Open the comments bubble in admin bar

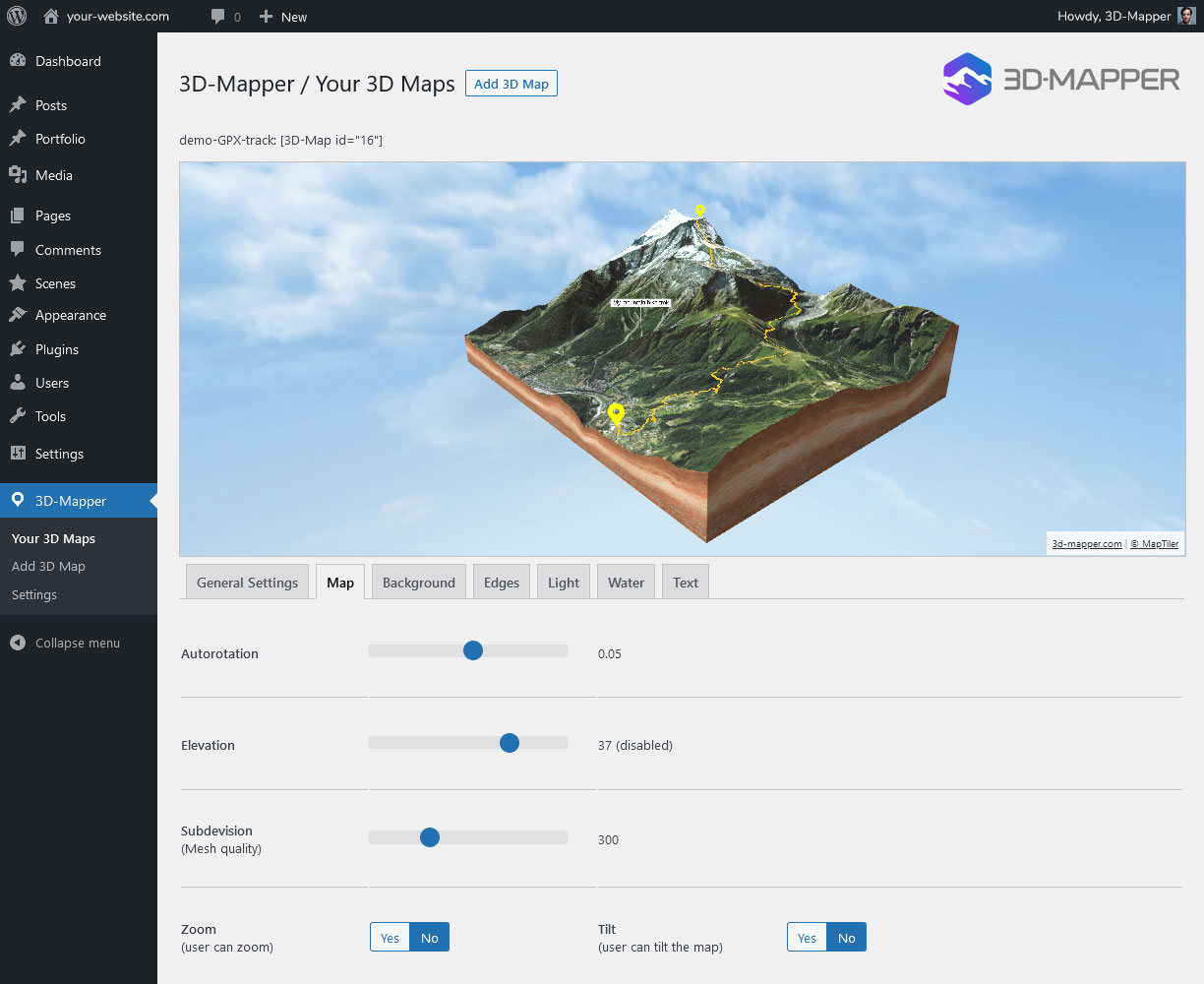[218, 16]
